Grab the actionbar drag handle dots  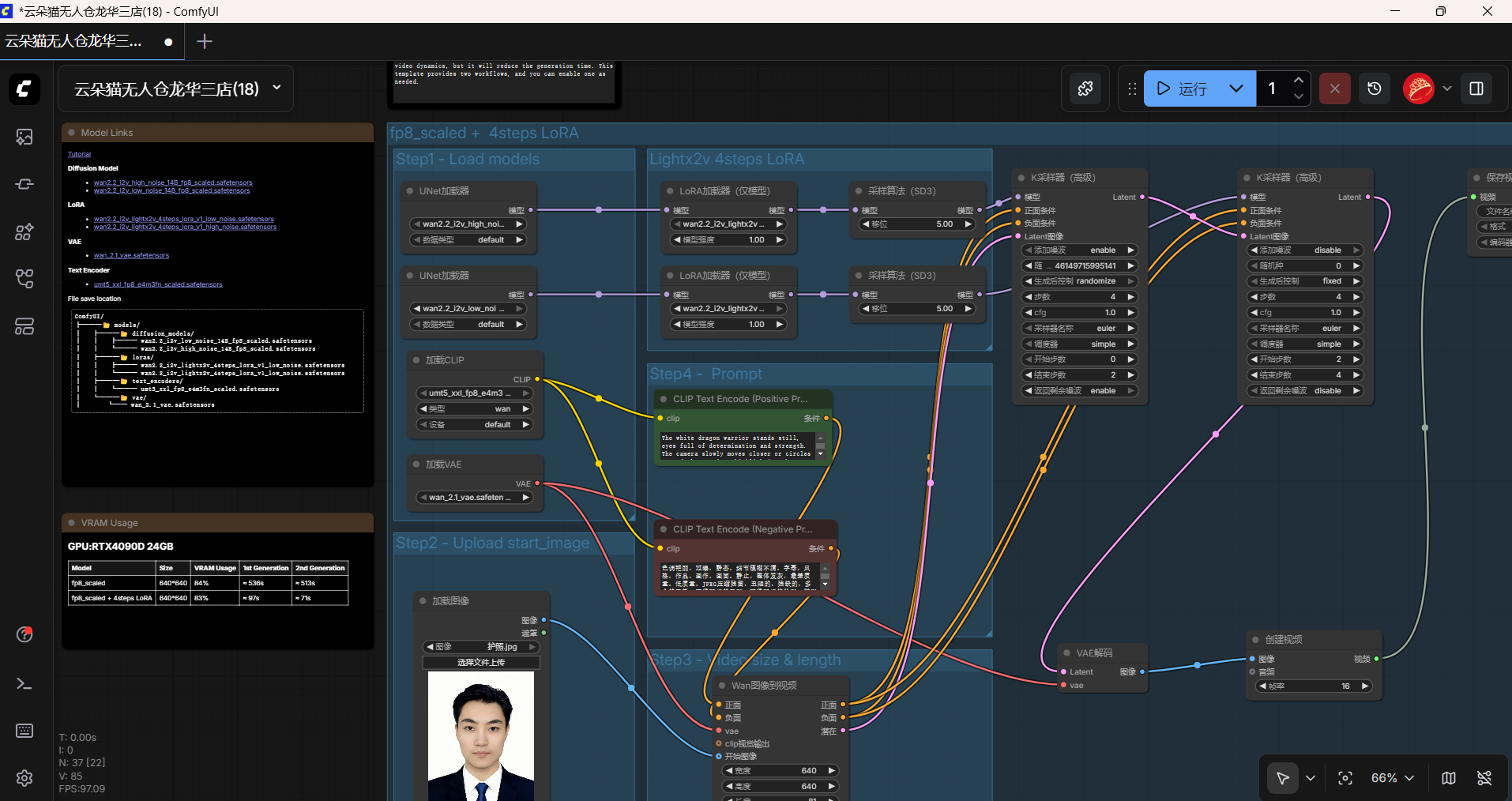[1132, 88]
